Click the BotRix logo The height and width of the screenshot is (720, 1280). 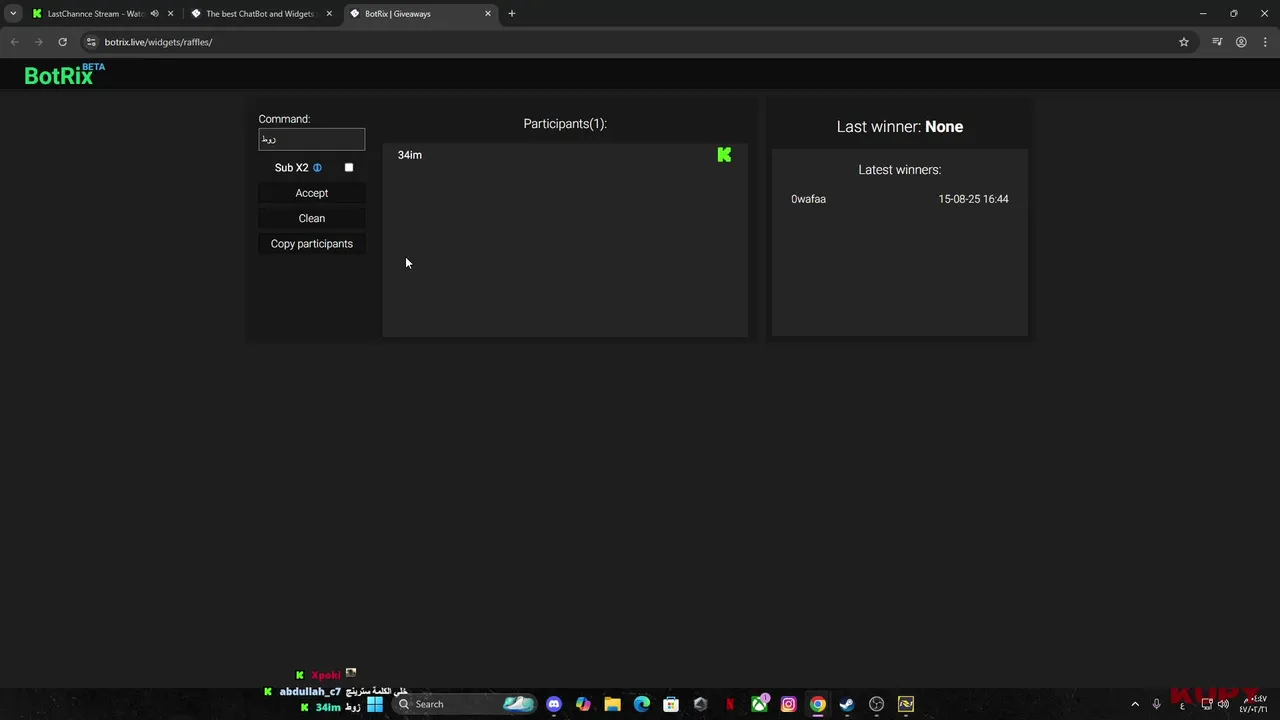click(64, 74)
